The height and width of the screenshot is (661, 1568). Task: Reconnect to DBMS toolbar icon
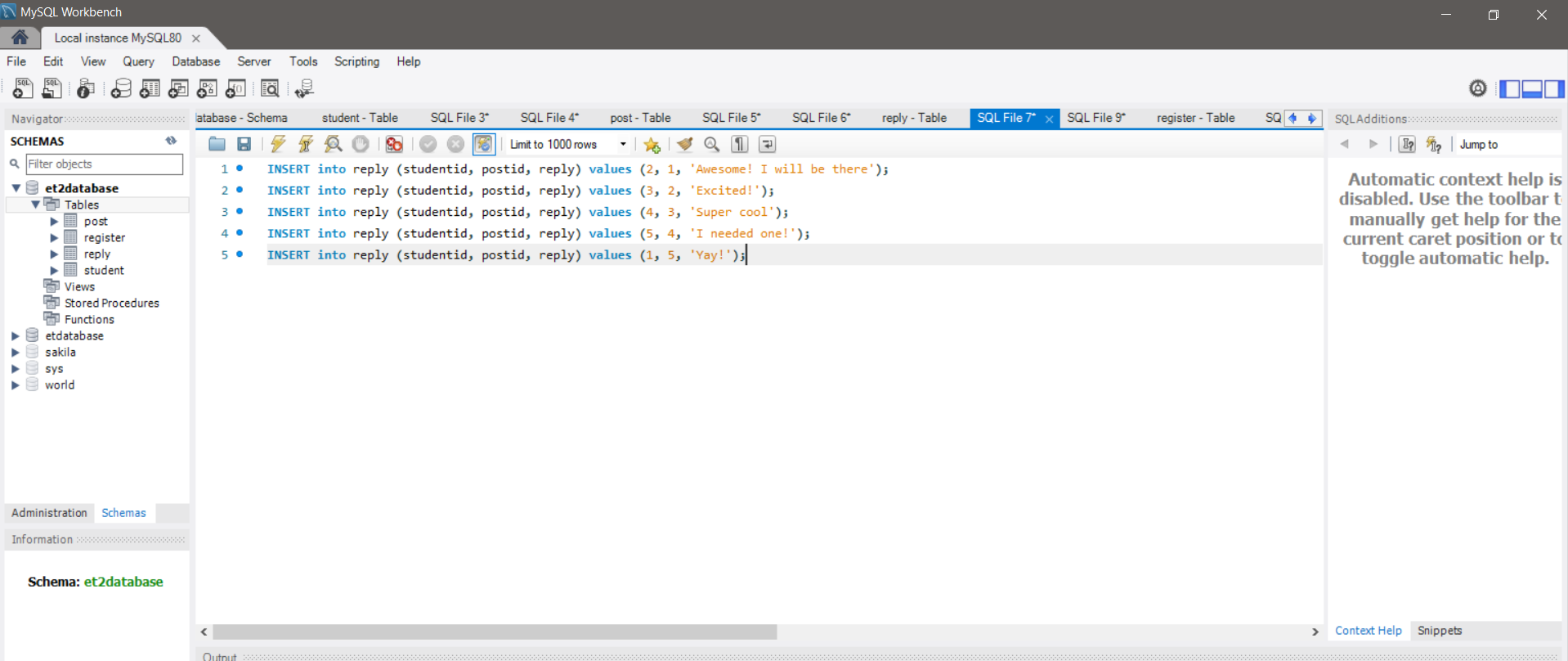(304, 88)
